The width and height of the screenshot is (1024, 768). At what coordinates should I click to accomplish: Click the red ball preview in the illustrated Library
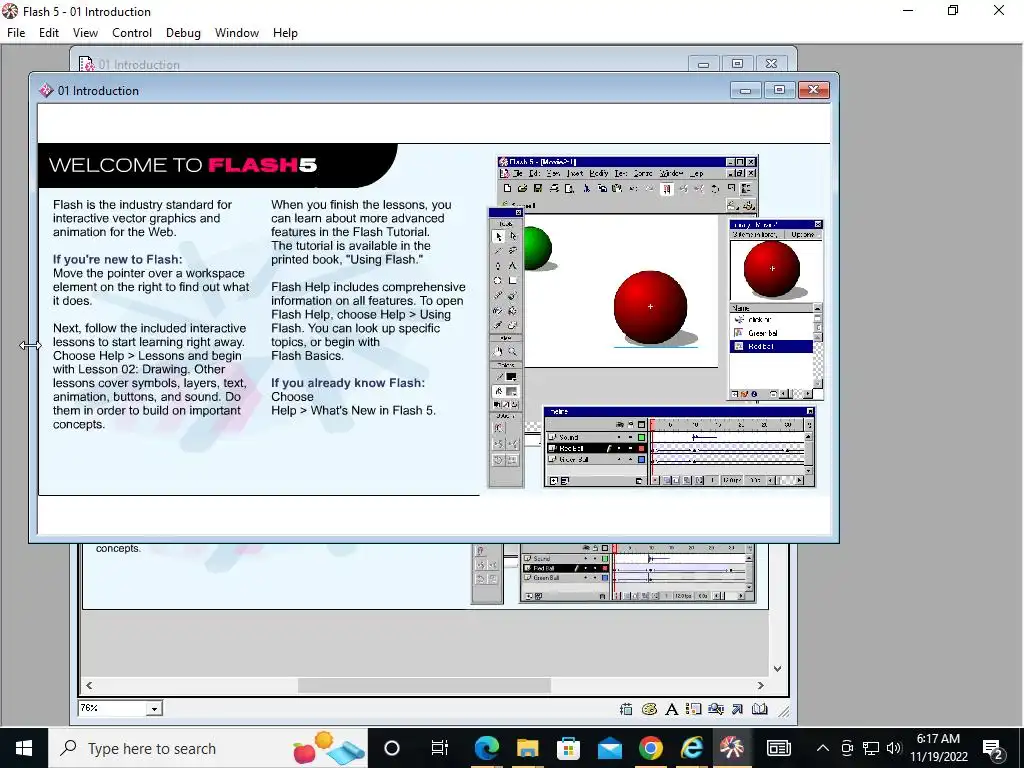pyautogui.click(x=772, y=268)
